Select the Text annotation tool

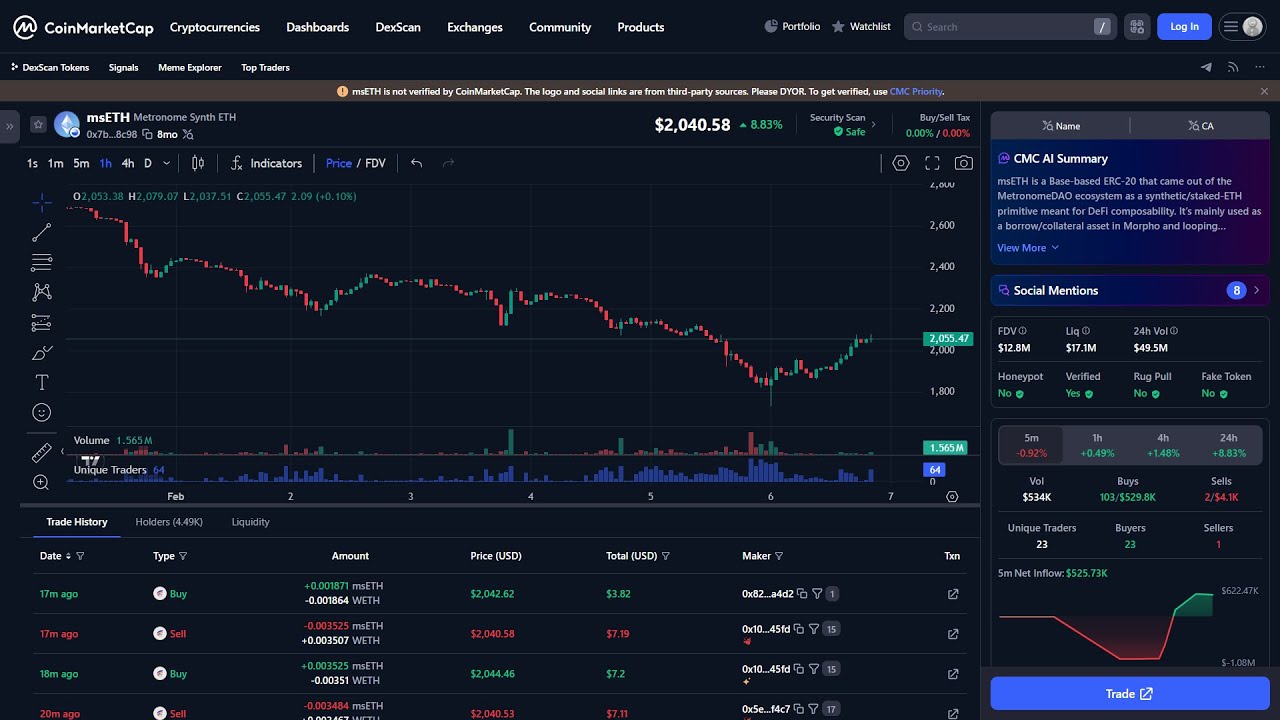click(x=42, y=382)
